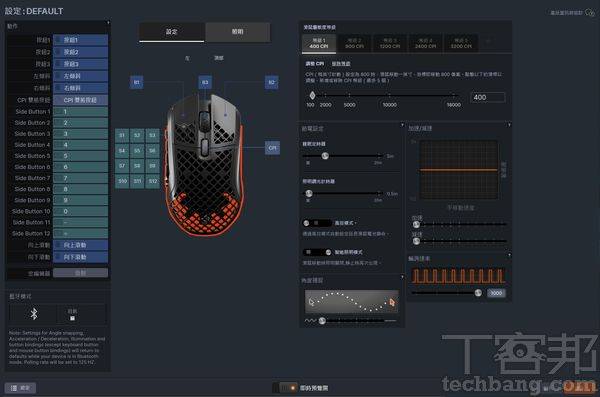Screen dimensions: 600x397
Task: Open the Side Button 1 binding
Action: 80,111
